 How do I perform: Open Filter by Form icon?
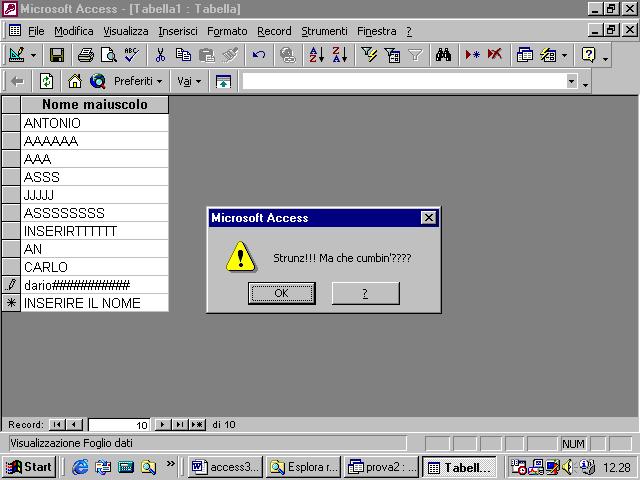click(392, 55)
